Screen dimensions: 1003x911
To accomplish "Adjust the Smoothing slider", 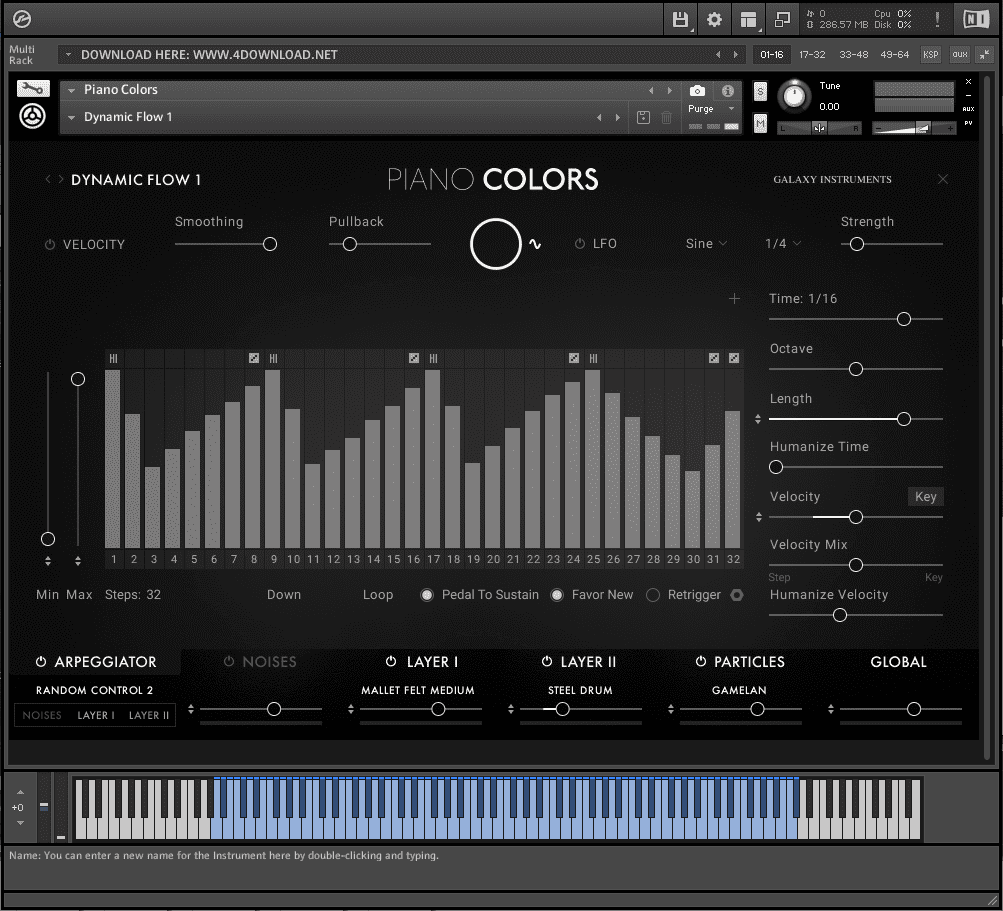I will coord(270,244).
